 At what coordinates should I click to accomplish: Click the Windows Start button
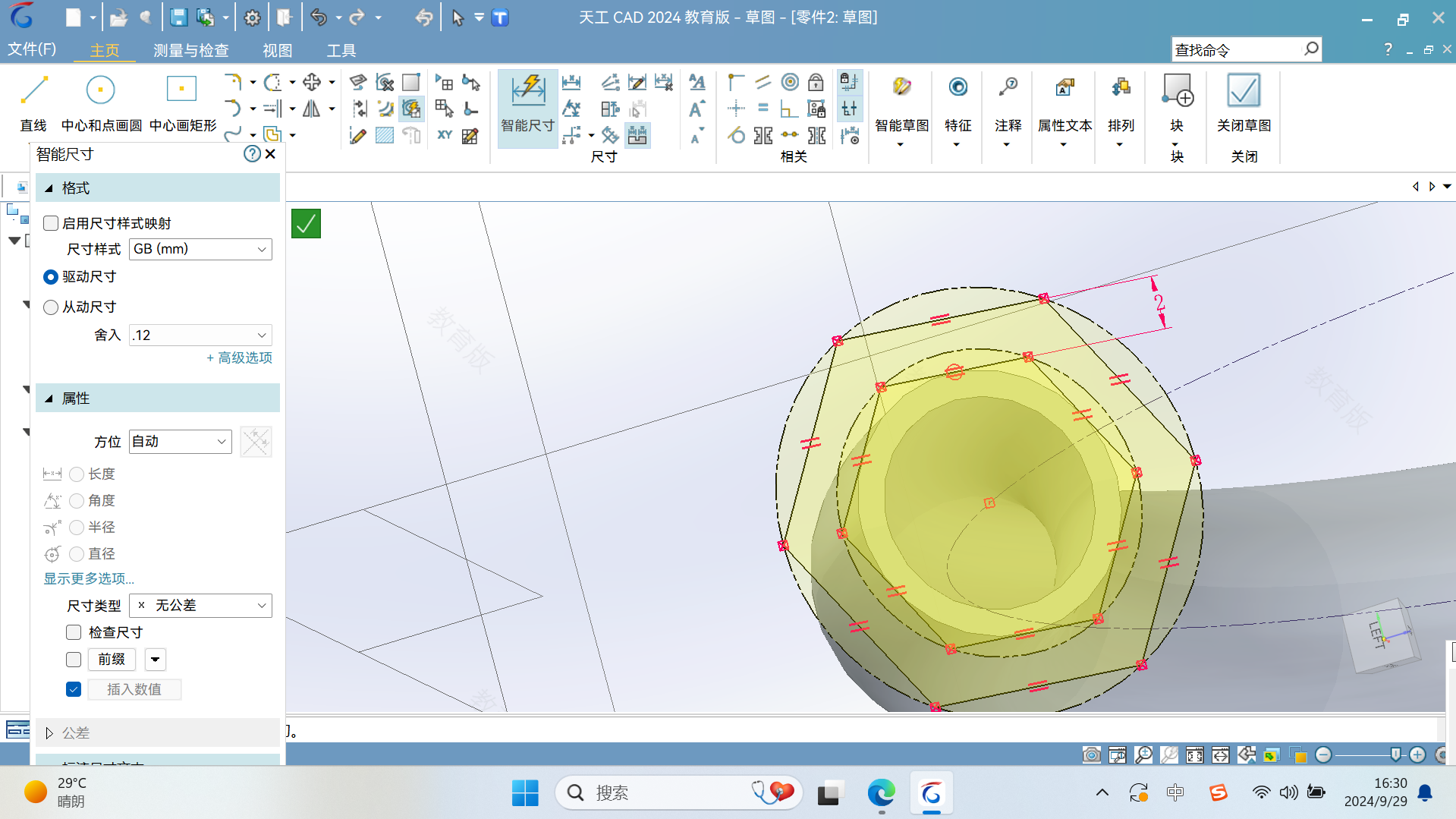(x=525, y=793)
